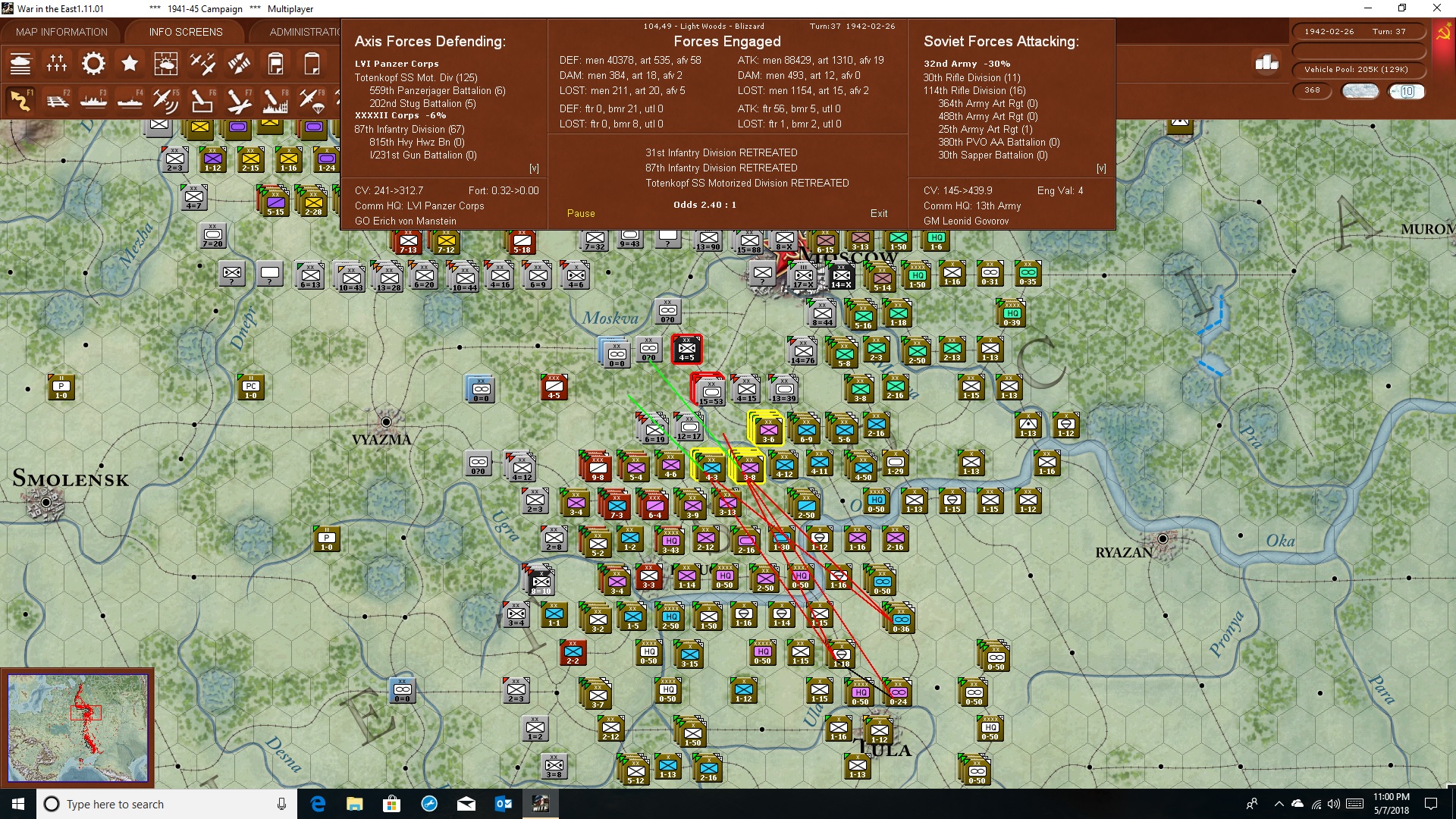1456x819 pixels.
Task: Open the reinforcements arrows icon
Action: (239, 64)
